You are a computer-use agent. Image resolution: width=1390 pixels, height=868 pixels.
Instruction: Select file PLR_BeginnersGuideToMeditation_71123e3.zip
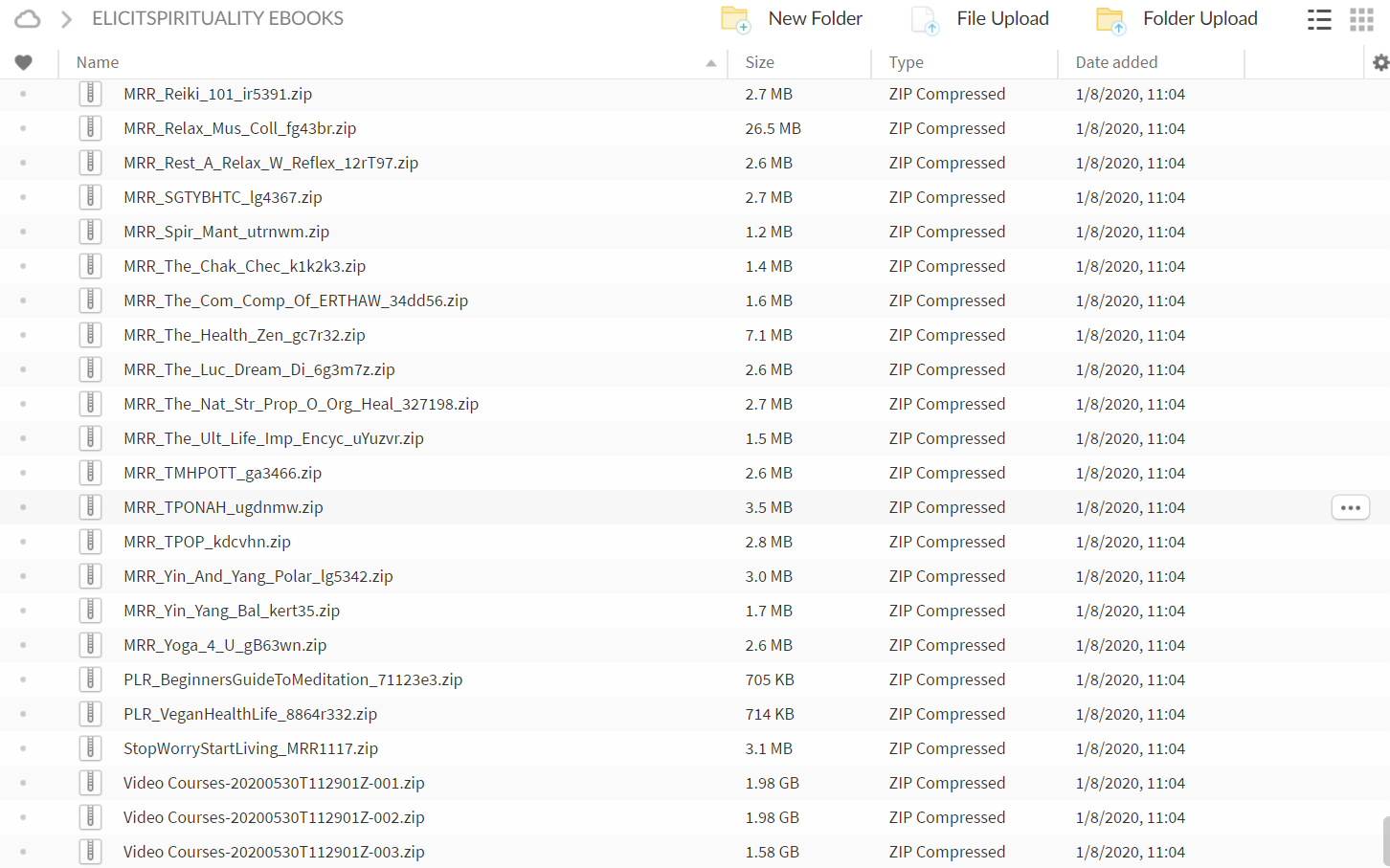[x=293, y=679]
